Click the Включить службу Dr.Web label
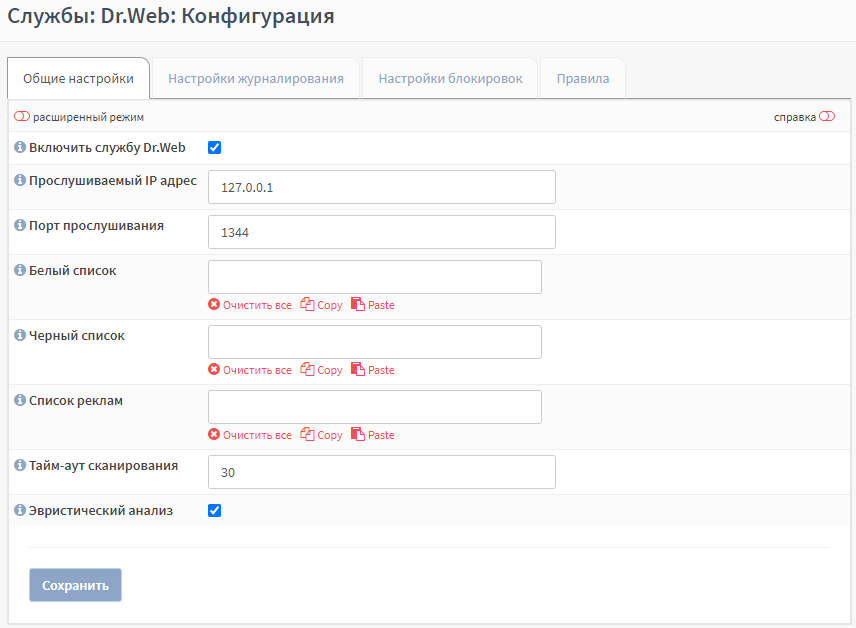This screenshot has height=628, width=856. click(x=107, y=147)
